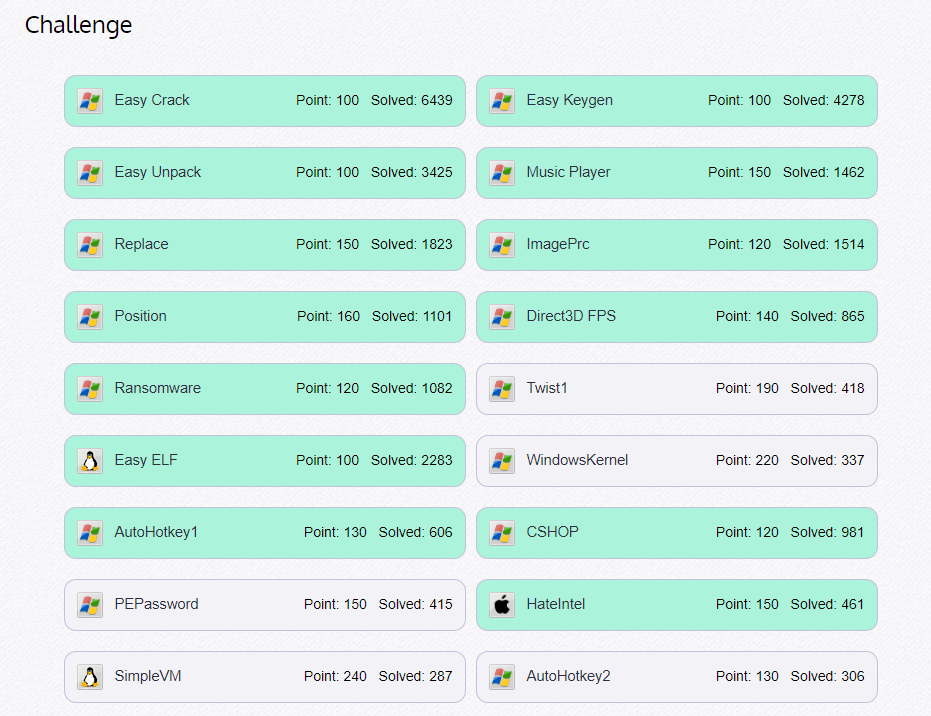The image size is (931, 716).
Task: Click the Apple icon beside HateIntel
Action: coord(502,605)
